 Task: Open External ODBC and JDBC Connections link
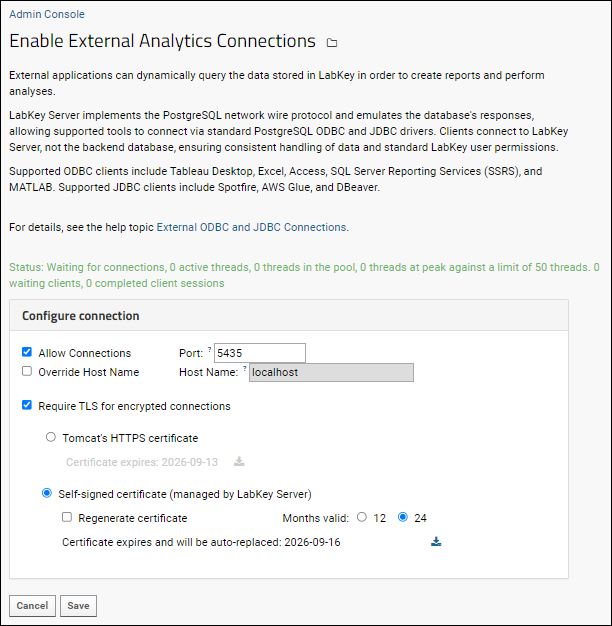coord(252,227)
